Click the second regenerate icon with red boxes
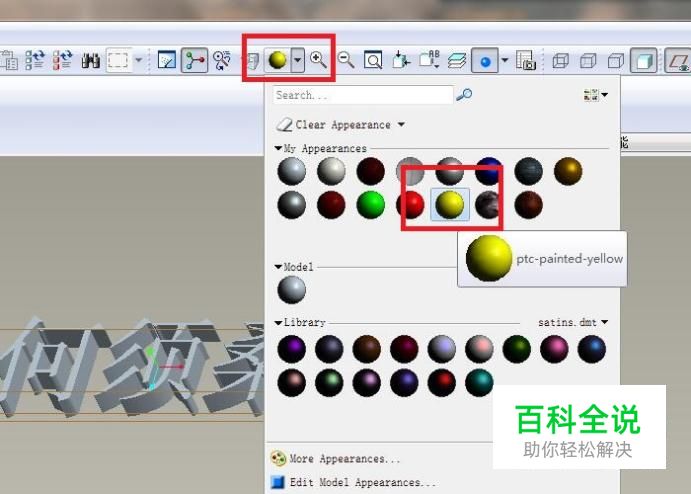691x494 pixels. [x=63, y=60]
